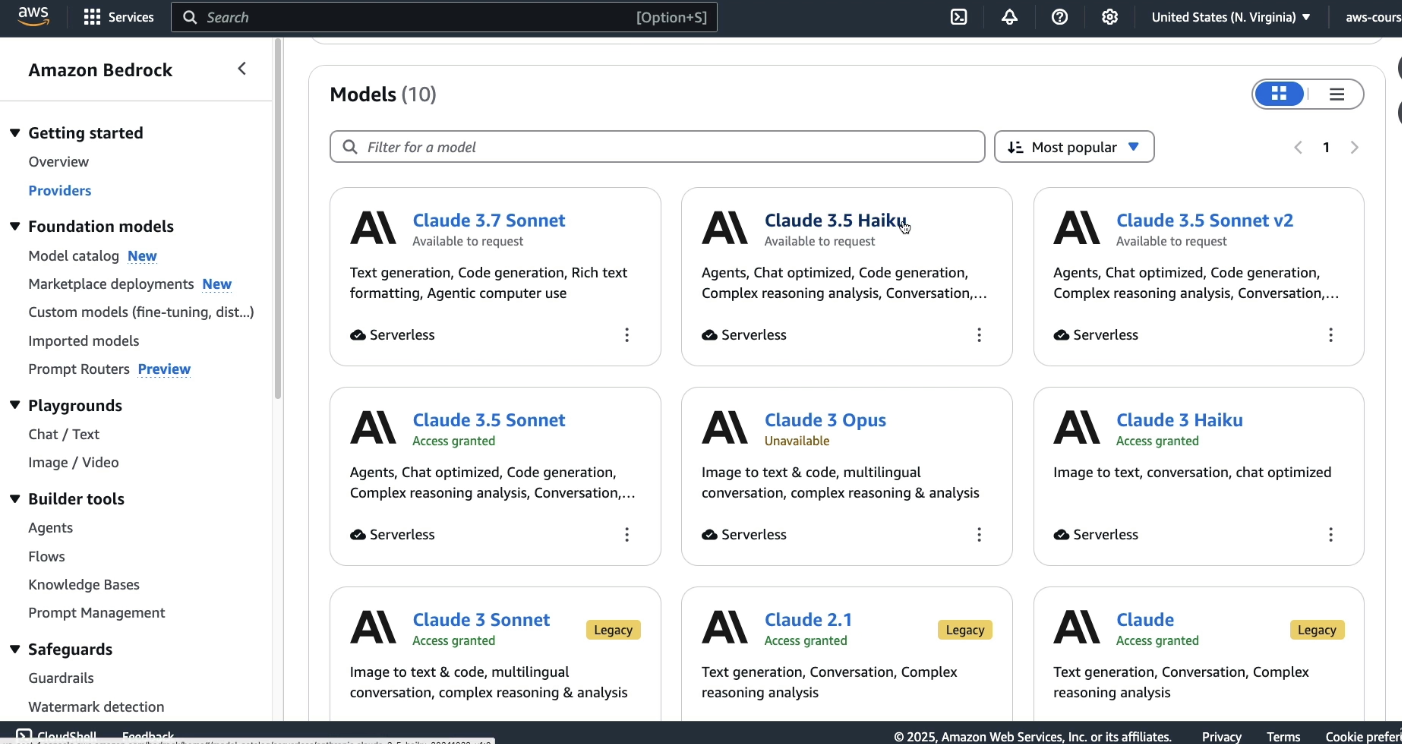The height and width of the screenshot is (744, 1402).
Task: Go to next models page
Action: click(1355, 147)
